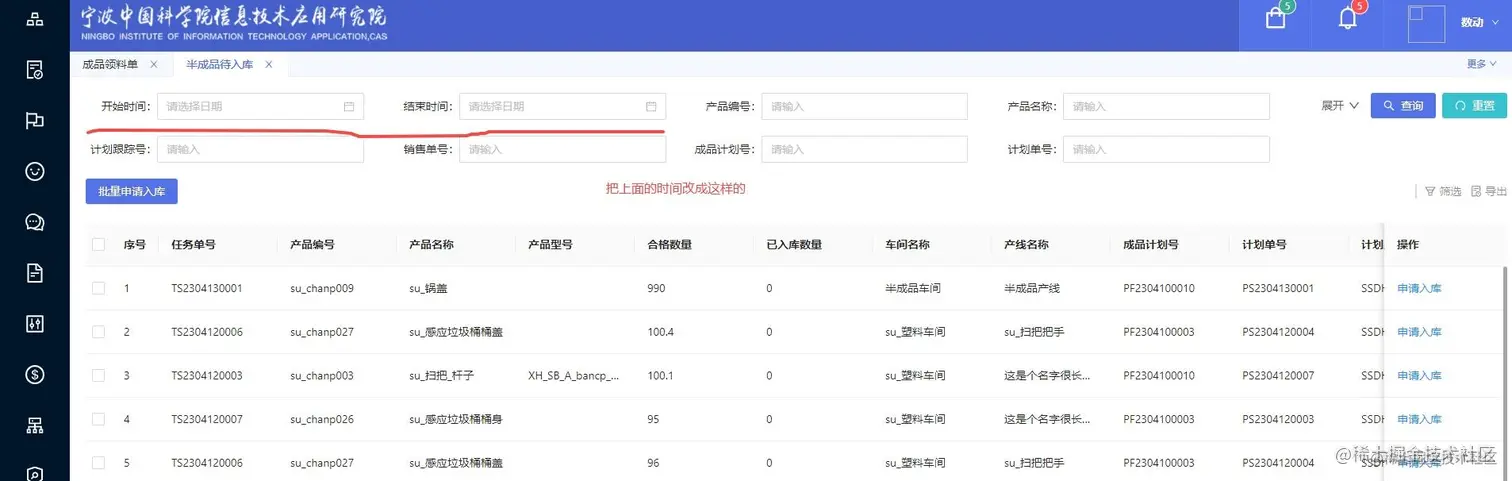Check the row with 序号 2
Viewport: 1512px width, 481px height.
pos(98,332)
